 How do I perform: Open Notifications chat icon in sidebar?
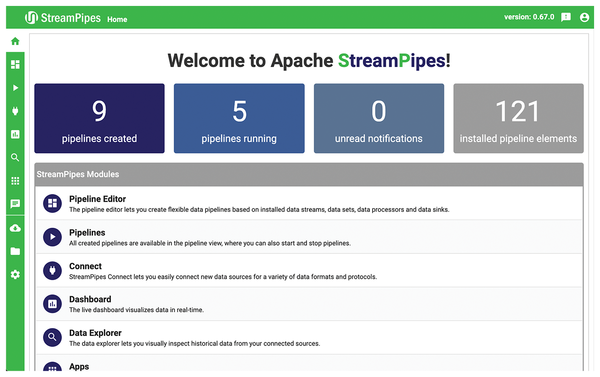coord(15,204)
